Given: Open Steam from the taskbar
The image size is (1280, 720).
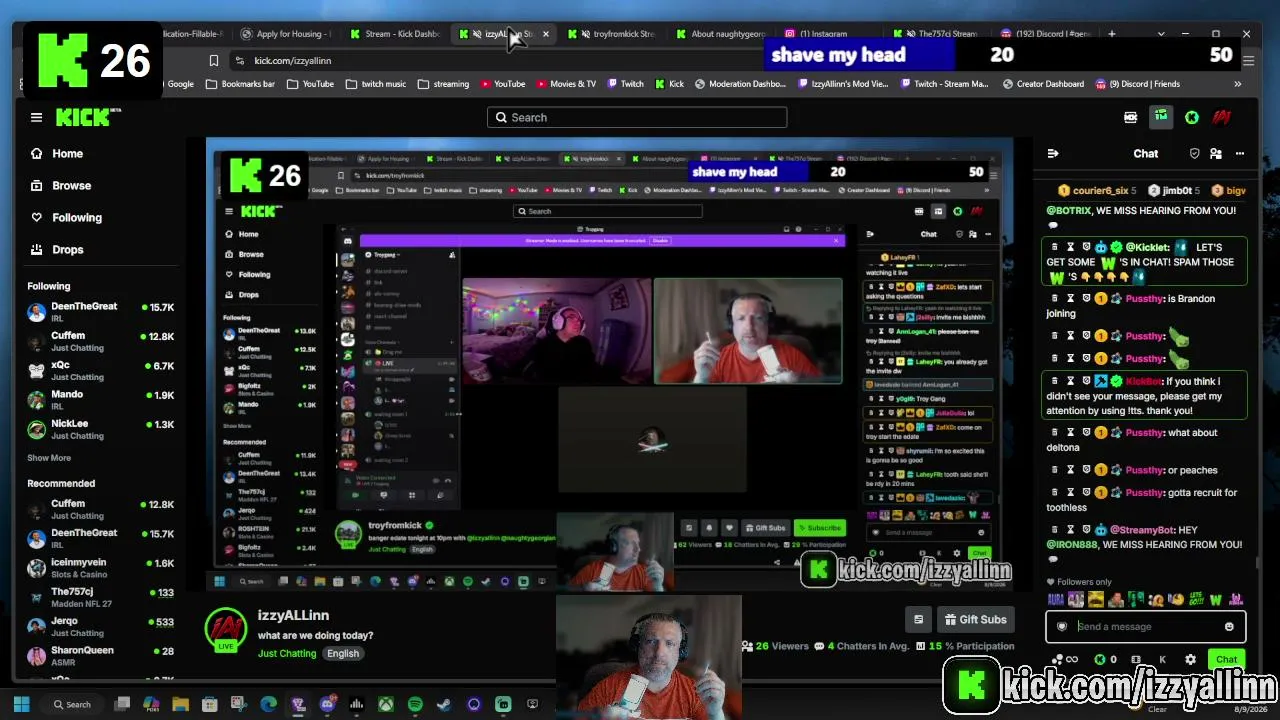Looking at the screenshot, I should (x=444, y=705).
